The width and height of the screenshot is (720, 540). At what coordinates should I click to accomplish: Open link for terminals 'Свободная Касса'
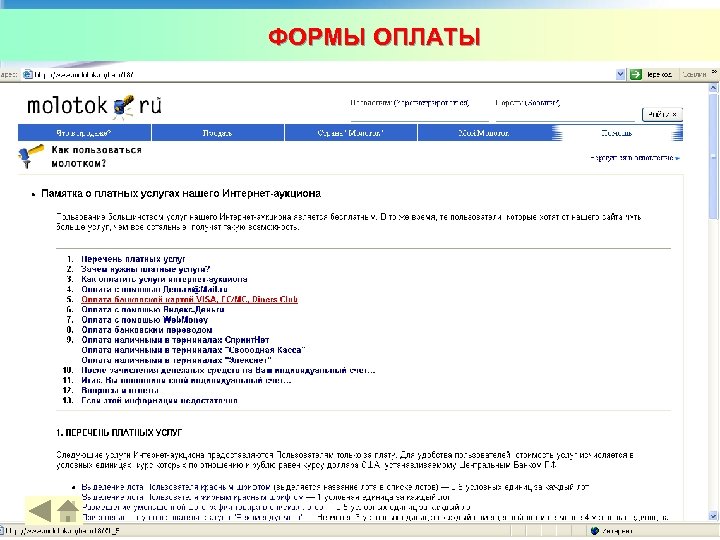[193, 350]
